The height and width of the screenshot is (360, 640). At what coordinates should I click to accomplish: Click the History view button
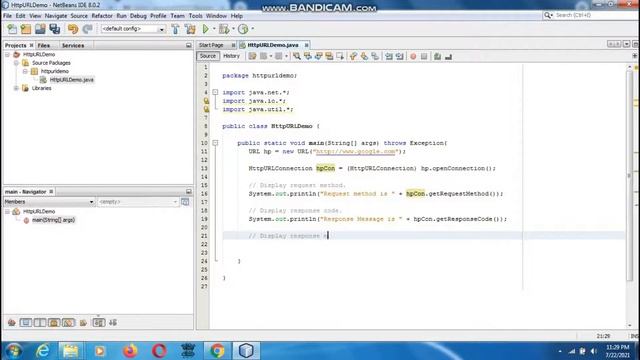coord(231,56)
